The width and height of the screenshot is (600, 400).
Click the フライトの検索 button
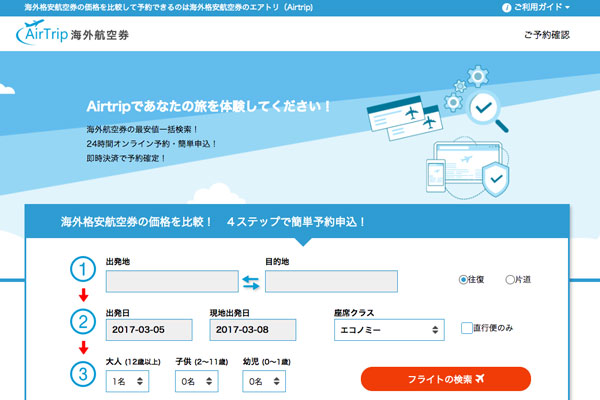446,379
